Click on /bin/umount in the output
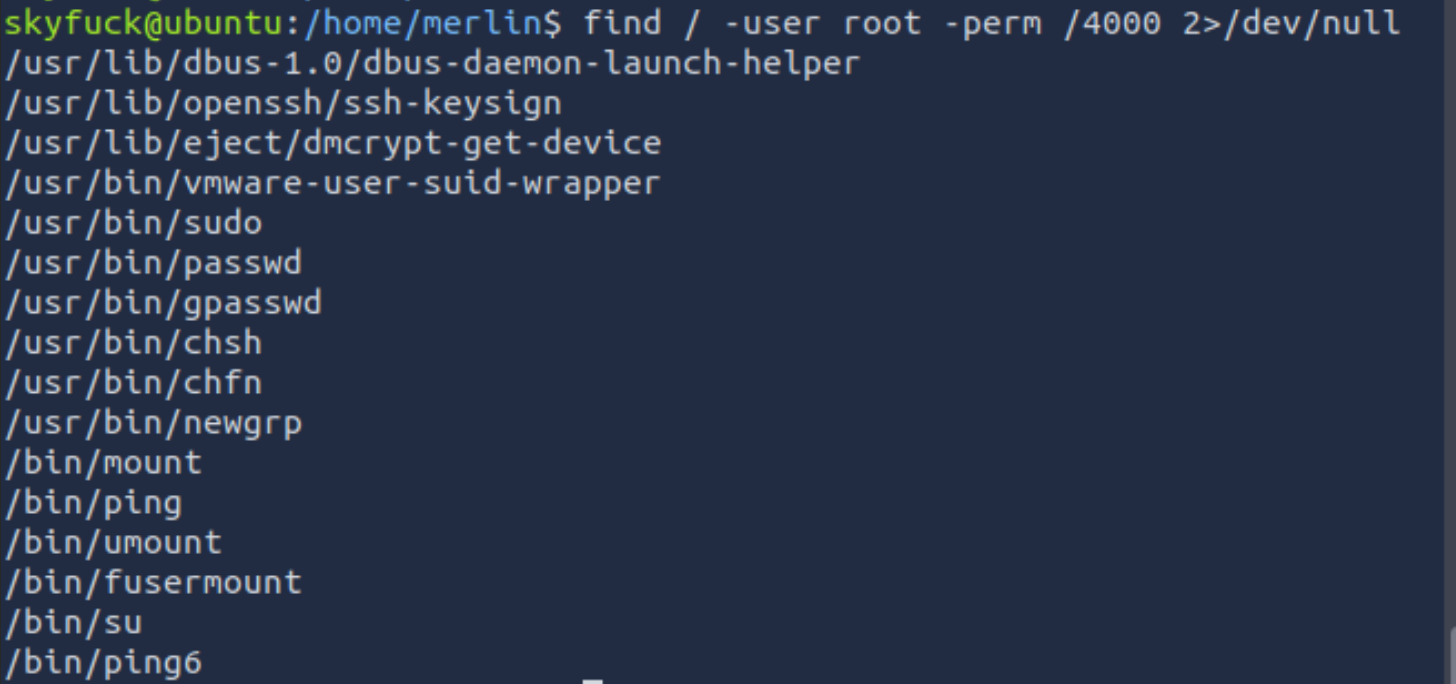Viewport: 1456px width, 684px height. click(113, 543)
